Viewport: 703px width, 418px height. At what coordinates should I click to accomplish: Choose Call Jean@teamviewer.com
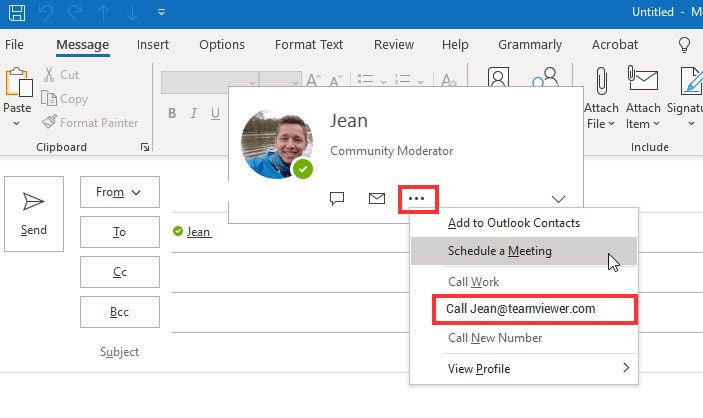pos(534,309)
